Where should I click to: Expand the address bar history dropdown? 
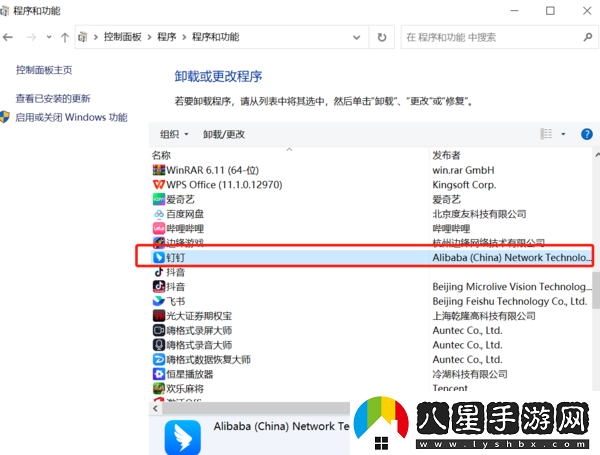[x=356, y=38]
